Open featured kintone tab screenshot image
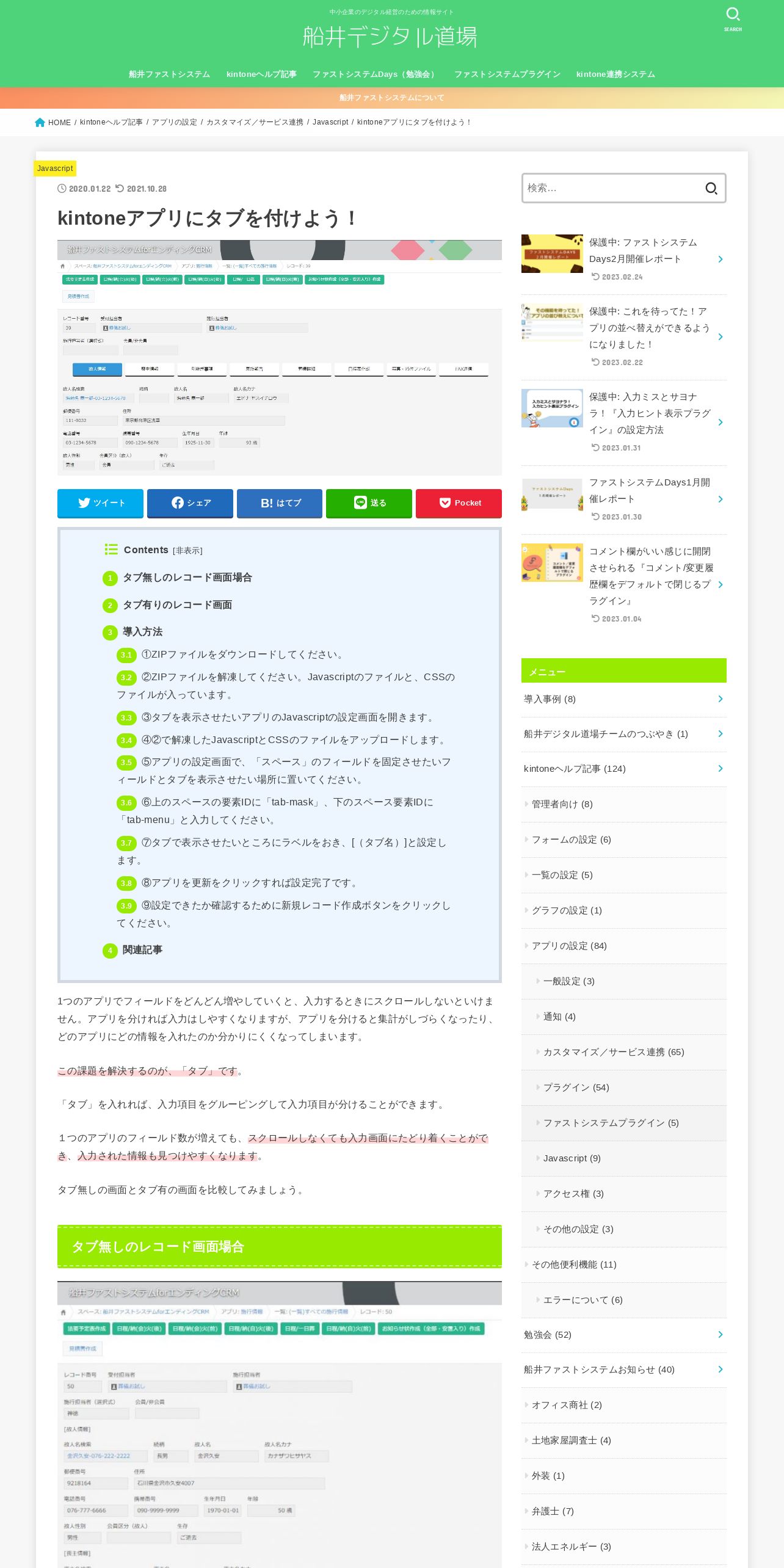The width and height of the screenshot is (784, 1568). 280,358
